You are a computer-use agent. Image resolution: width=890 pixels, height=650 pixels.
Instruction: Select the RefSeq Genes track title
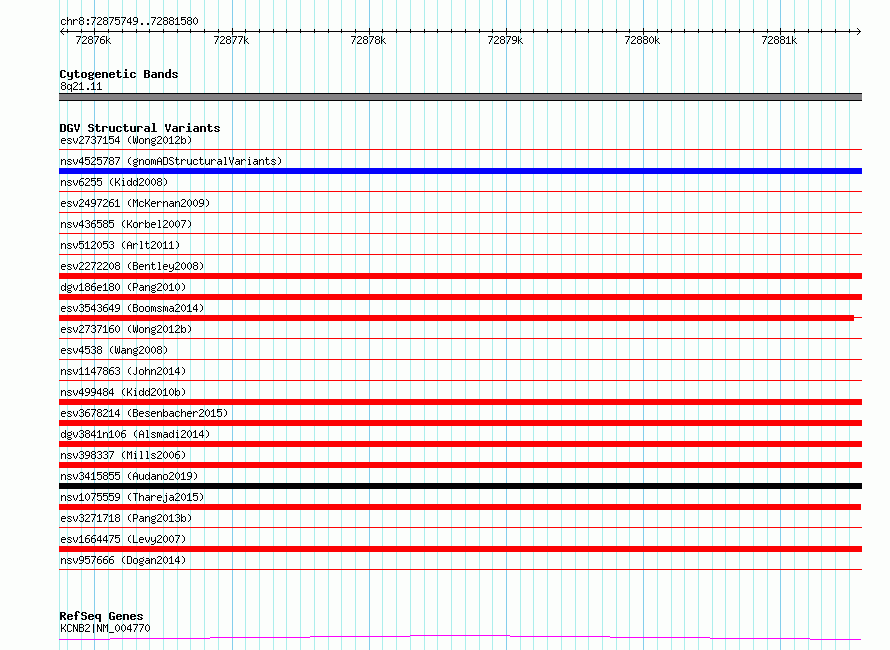101,616
